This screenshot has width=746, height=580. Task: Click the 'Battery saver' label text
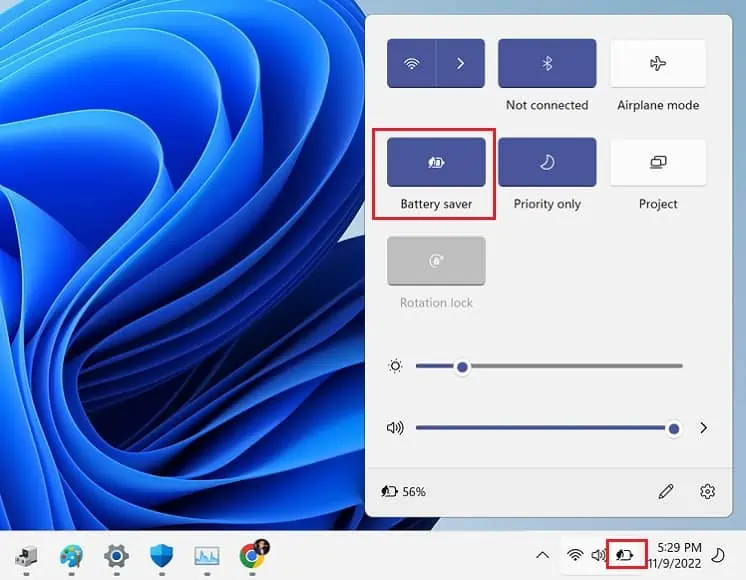tap(436, 204)
